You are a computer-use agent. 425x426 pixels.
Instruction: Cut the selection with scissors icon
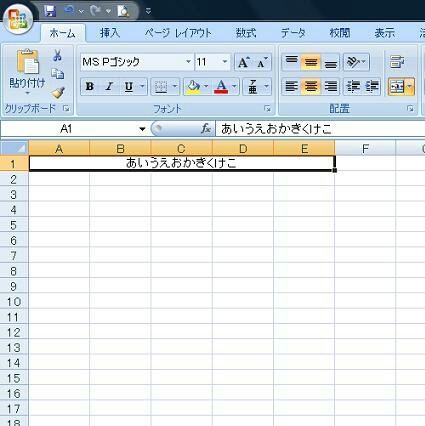coord(57,55)
